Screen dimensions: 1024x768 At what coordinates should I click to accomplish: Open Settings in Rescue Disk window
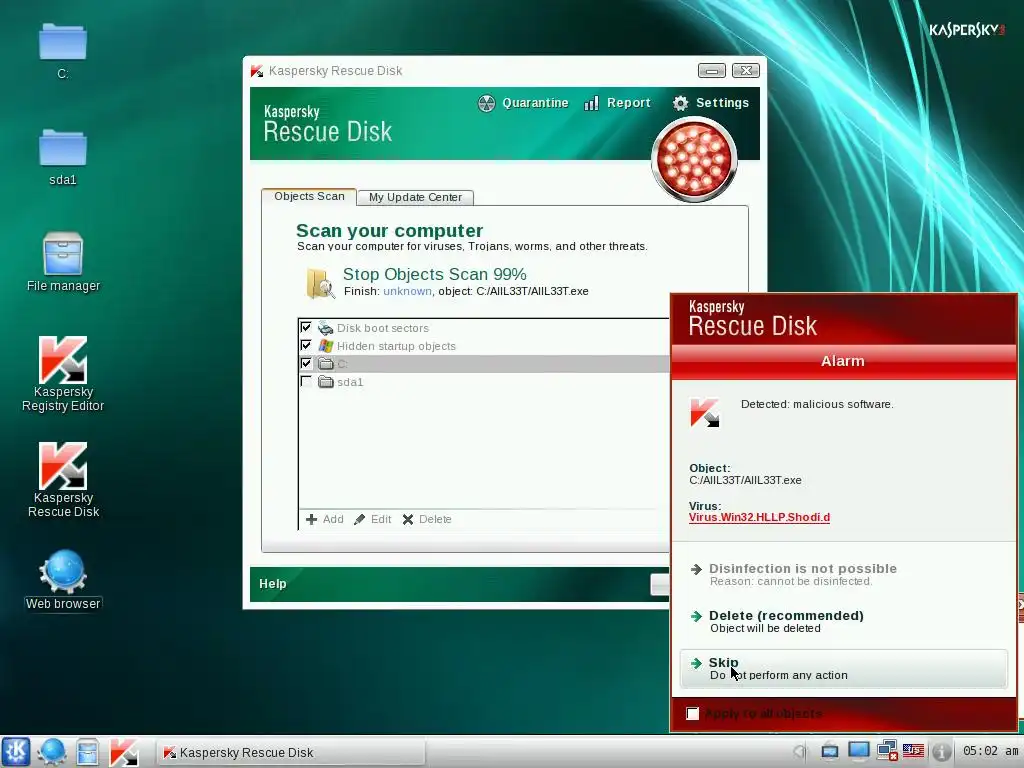[x=711, y=103]
